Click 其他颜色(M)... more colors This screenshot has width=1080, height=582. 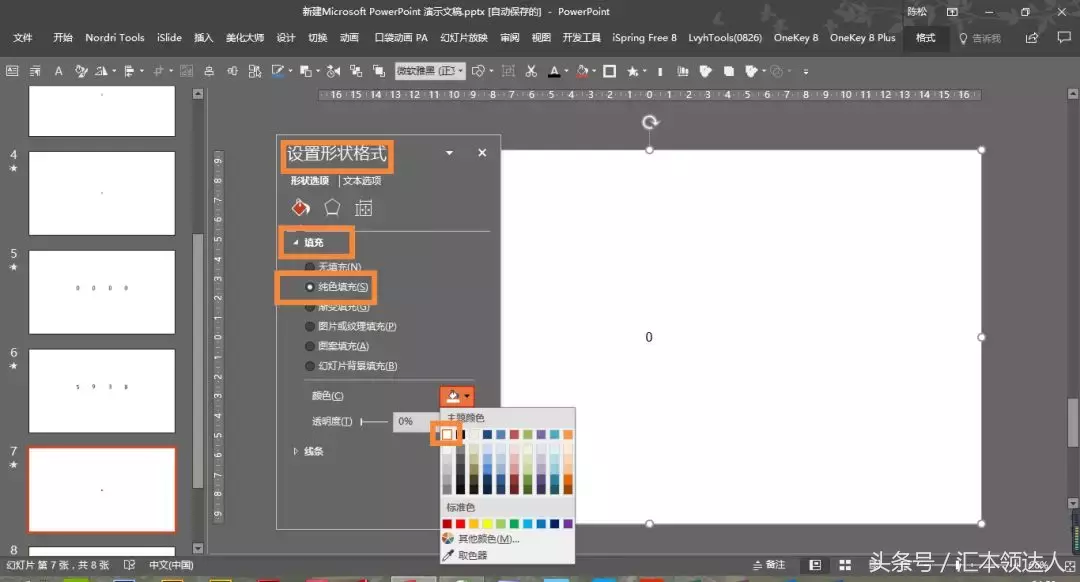[x=488, y=539]
